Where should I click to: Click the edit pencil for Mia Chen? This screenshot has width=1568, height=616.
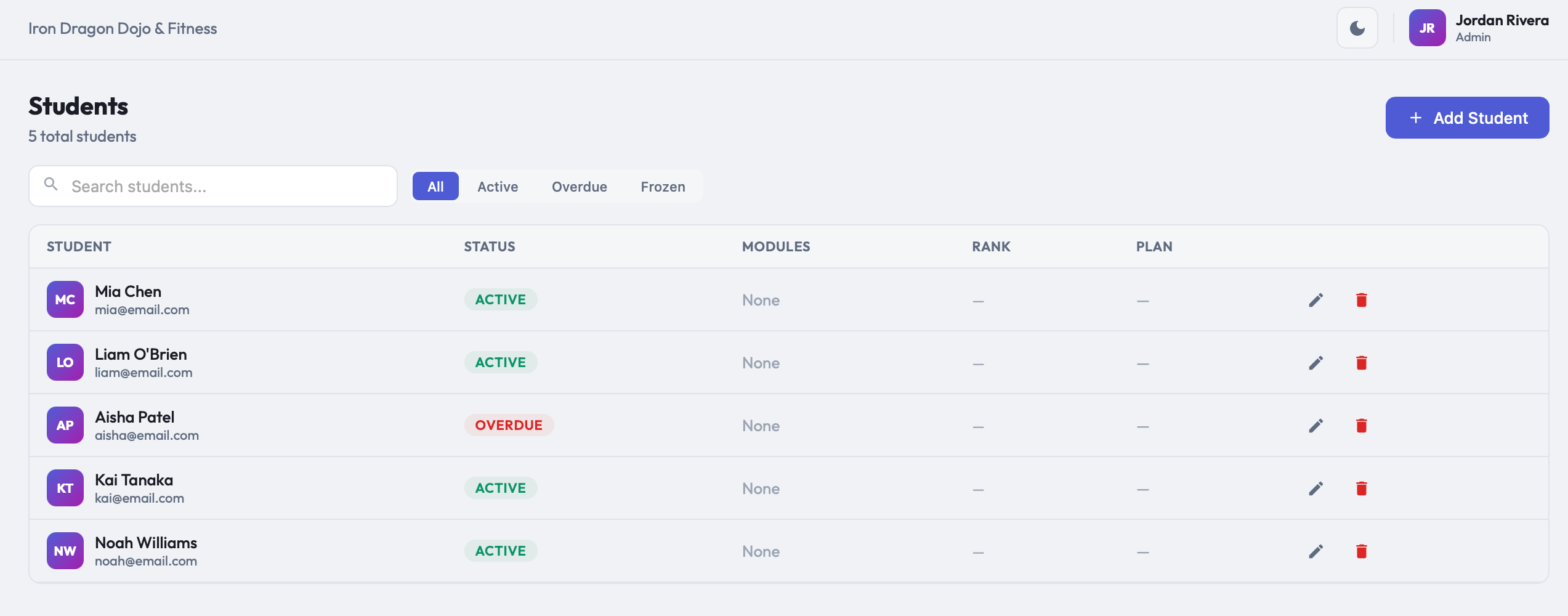1315,300
